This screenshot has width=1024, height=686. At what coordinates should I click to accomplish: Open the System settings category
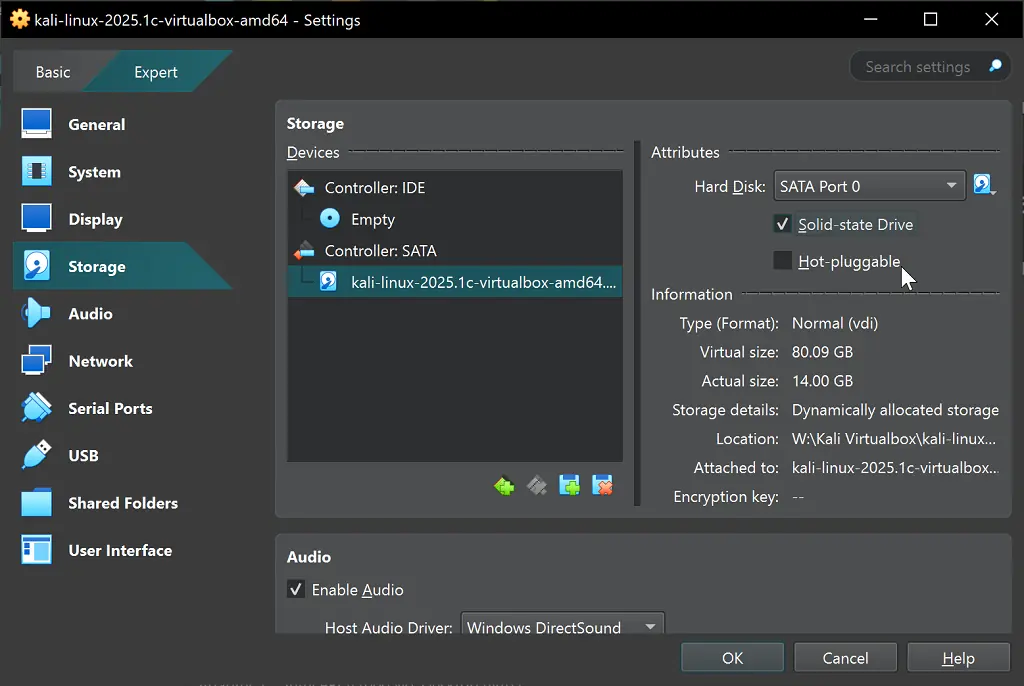click(123, 172)
